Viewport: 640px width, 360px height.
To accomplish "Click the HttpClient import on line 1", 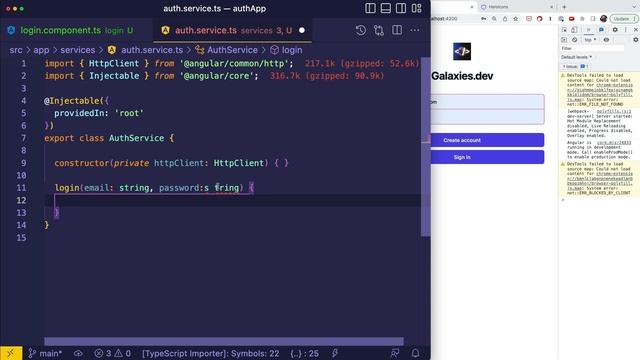I will tap(114, 63).
